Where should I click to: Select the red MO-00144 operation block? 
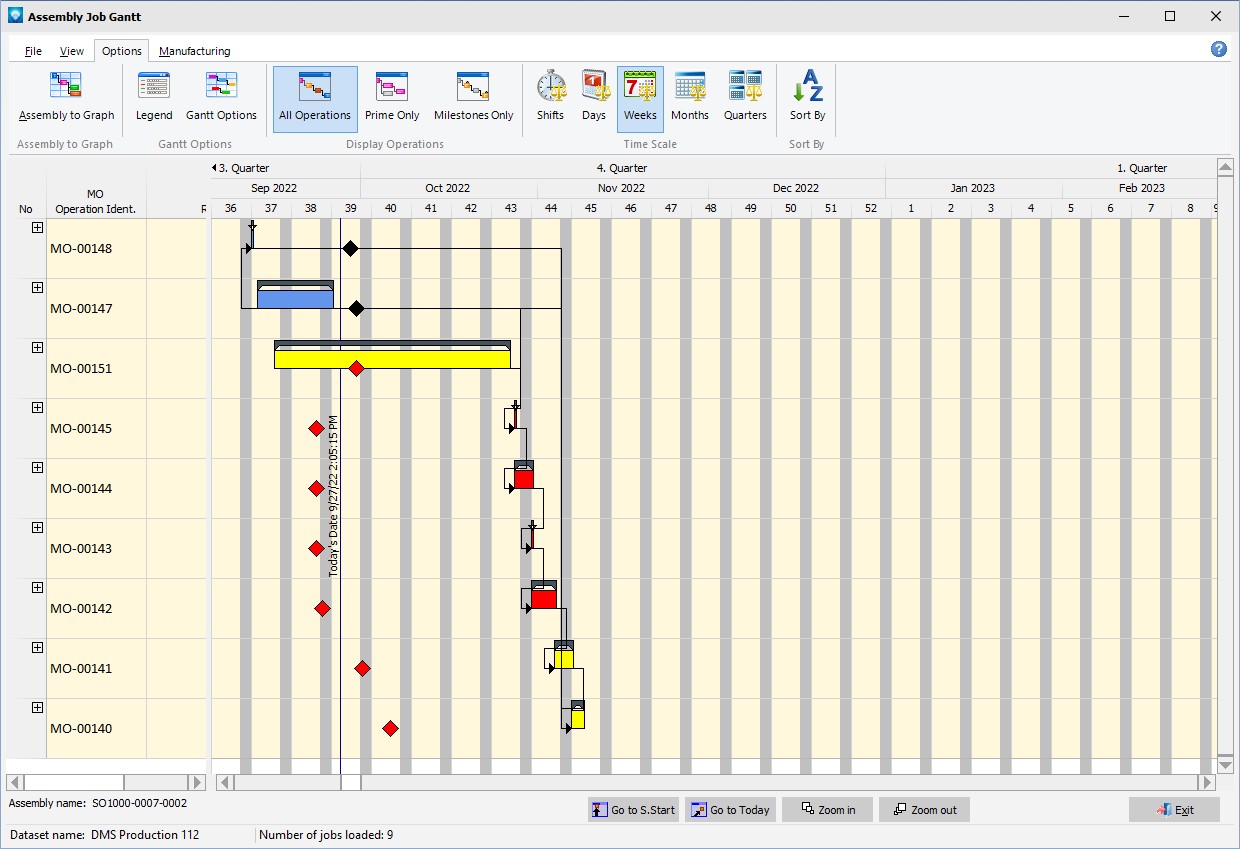coord(523,478)
